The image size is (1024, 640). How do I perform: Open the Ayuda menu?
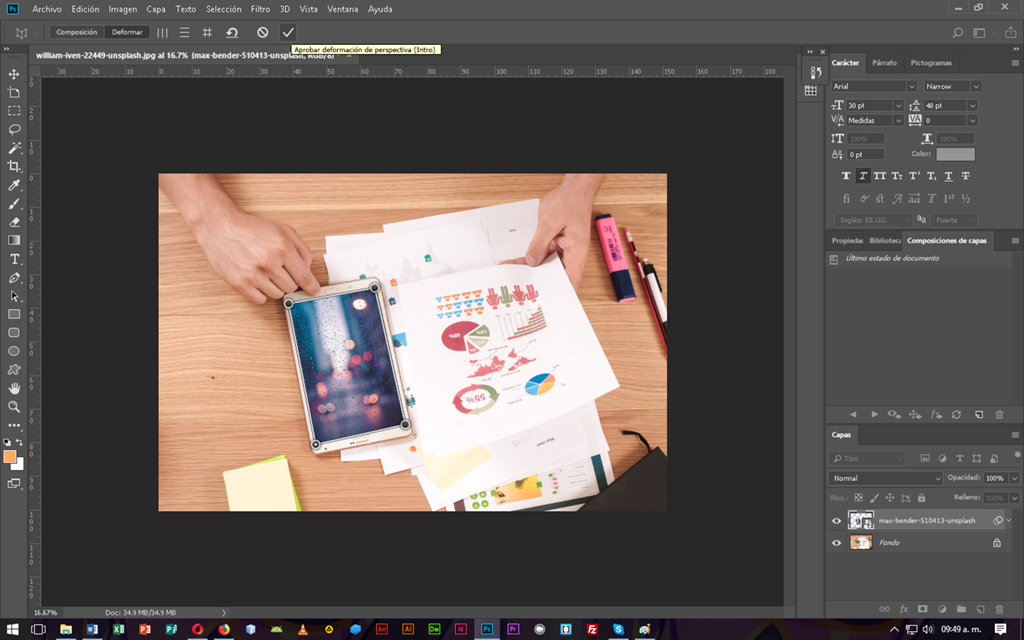click(x=380, y=9)
